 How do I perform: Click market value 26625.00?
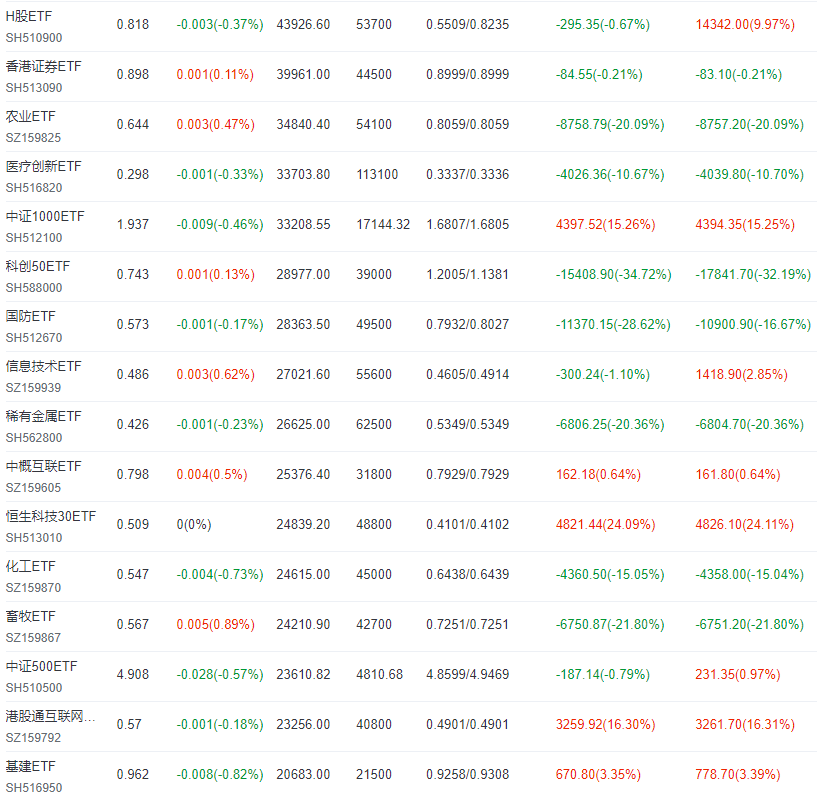click(303, 425)
